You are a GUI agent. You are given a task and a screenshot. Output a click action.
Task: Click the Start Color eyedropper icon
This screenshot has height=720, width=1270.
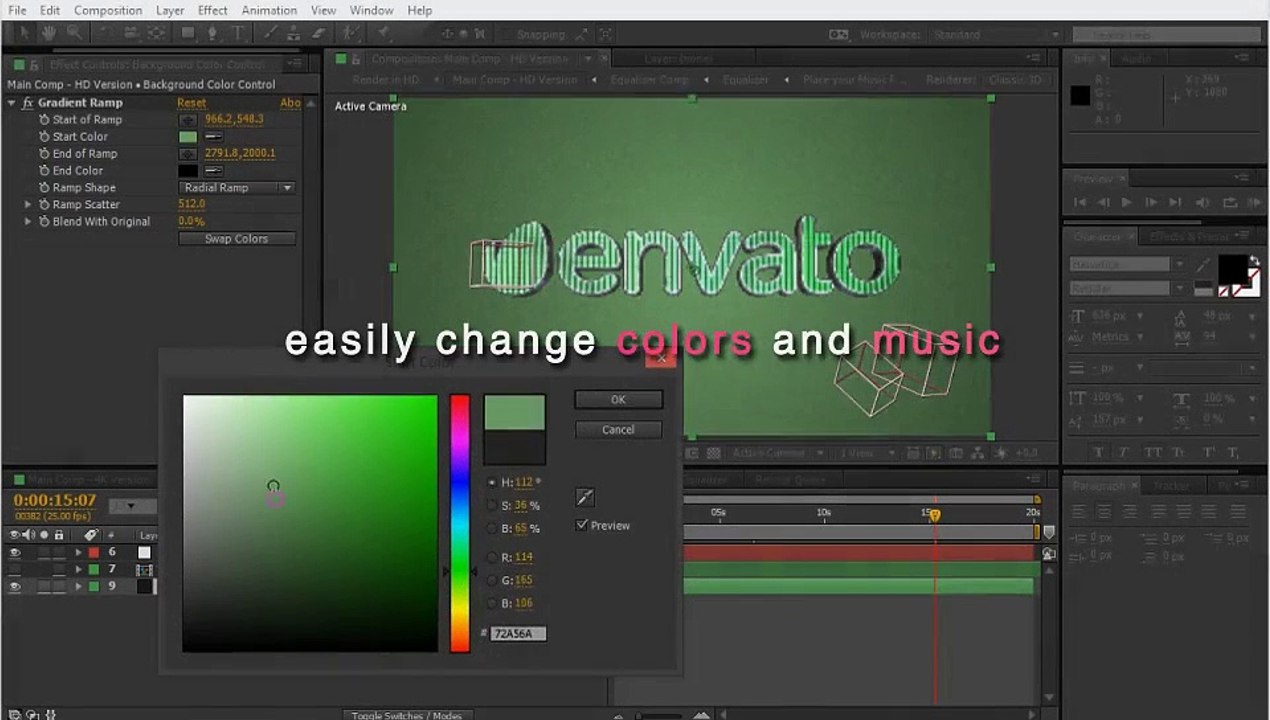tap(214, 137)
